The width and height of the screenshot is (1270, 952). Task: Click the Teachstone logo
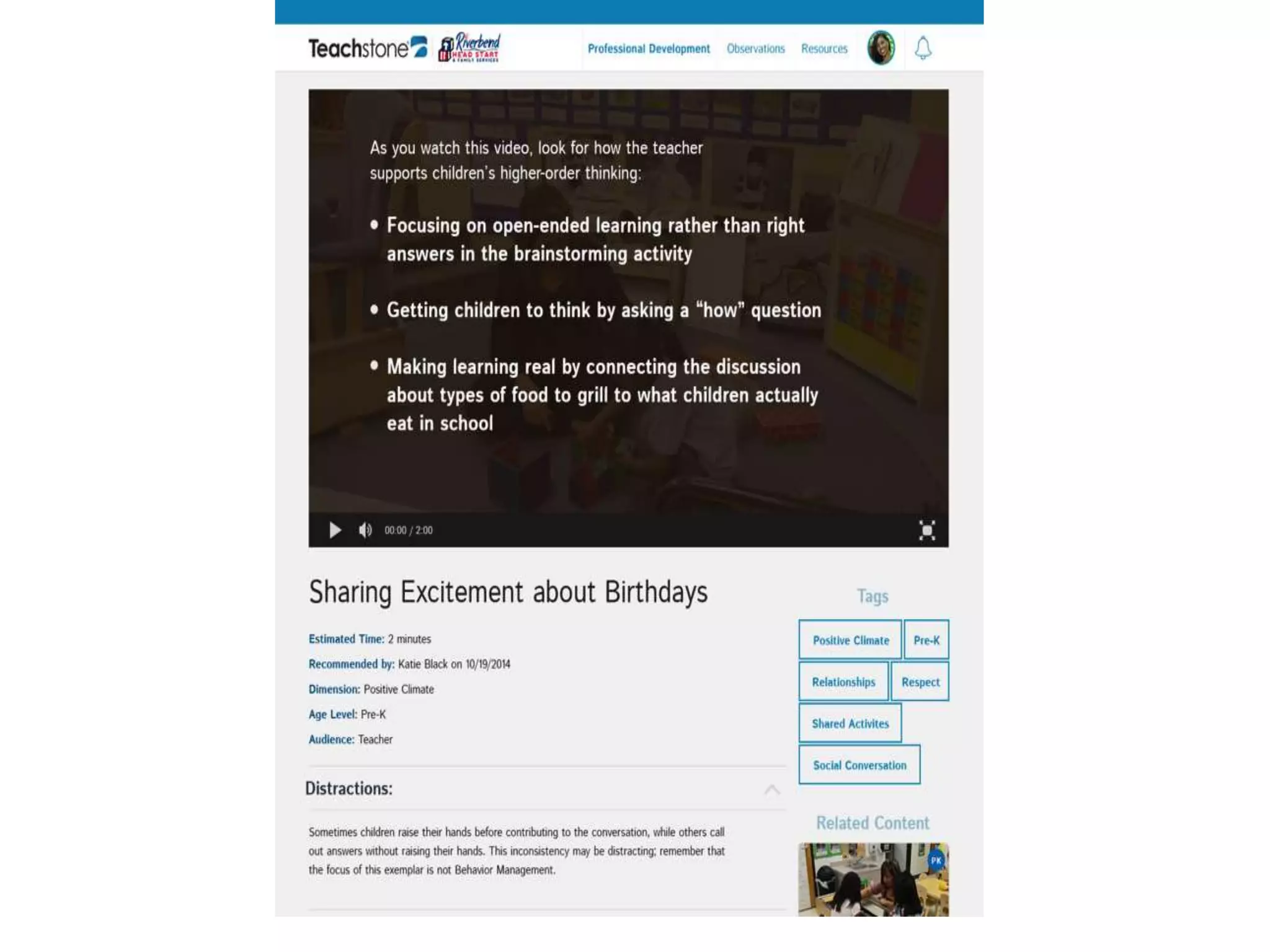point(368,48)
